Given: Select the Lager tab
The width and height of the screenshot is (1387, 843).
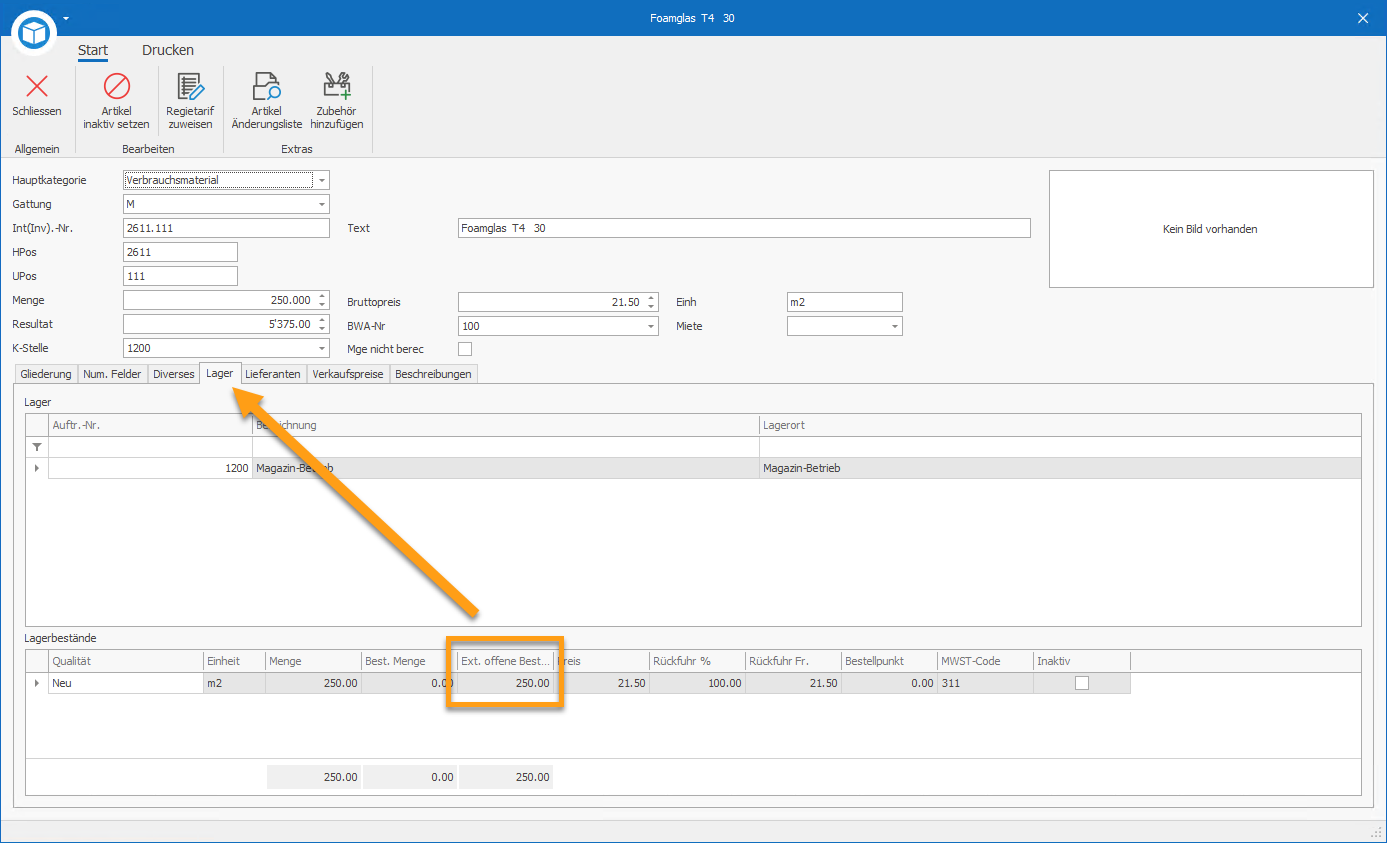Looking at the screenshot, I should pyautogui.click(x=220, y=373).
